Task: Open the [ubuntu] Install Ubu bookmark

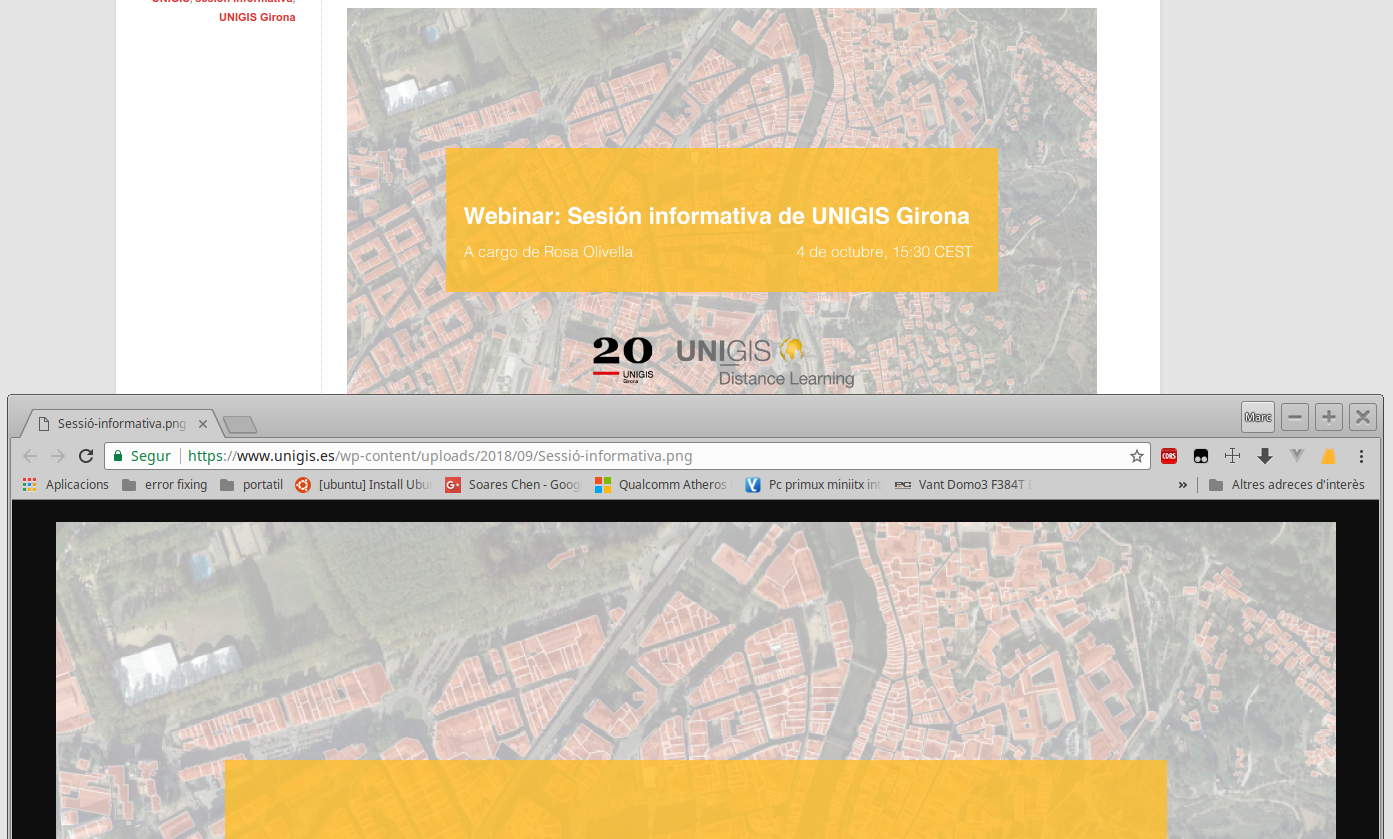Action: coord(364,485)
